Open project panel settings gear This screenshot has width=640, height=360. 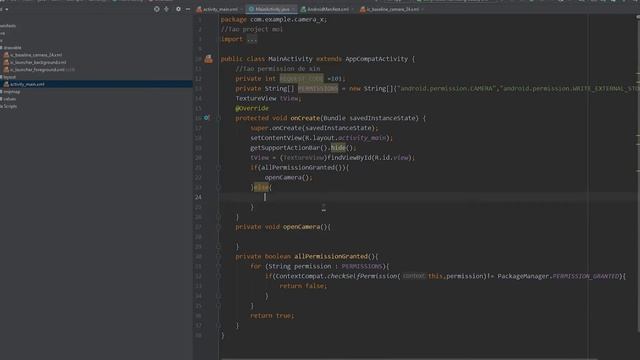[x=178, y=9]
